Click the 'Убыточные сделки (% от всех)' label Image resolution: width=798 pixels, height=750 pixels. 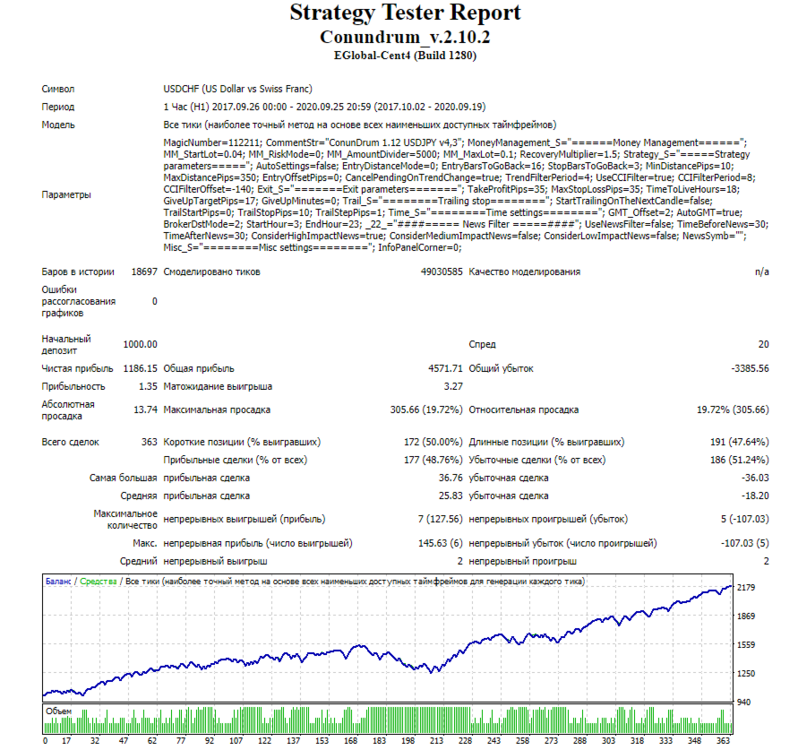tap(537, 460)
